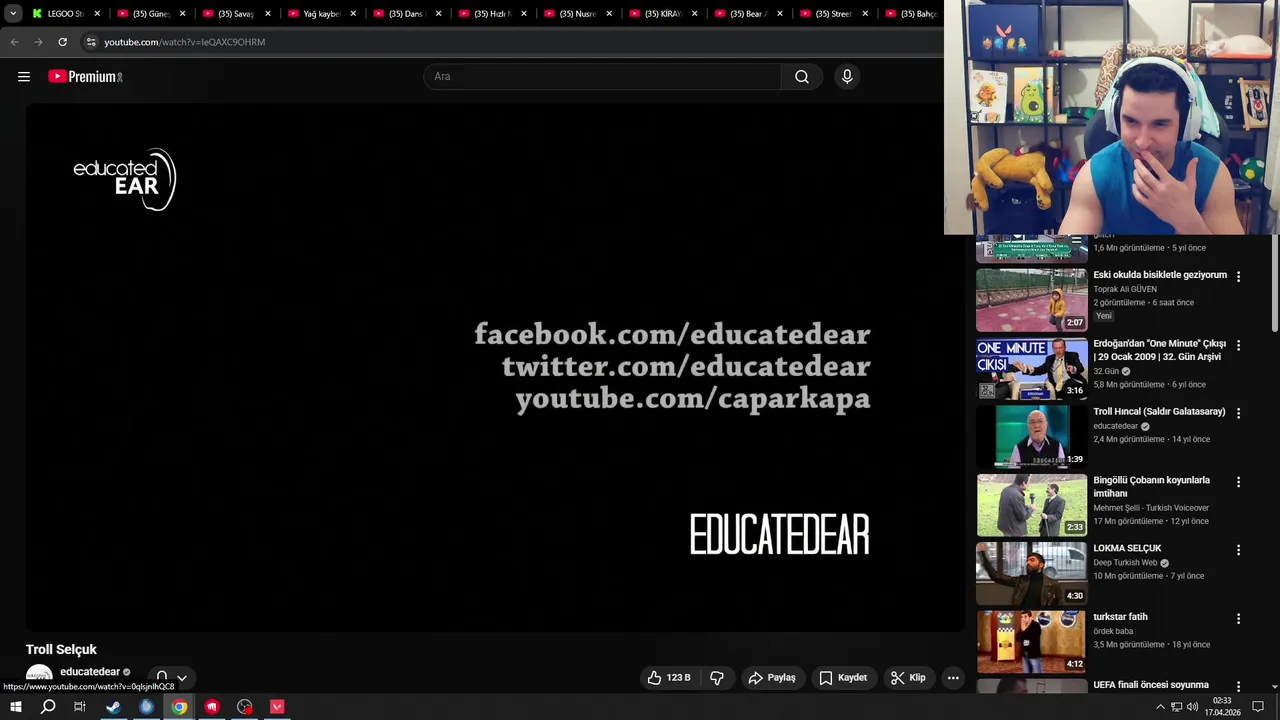The image size is (1280, 720).
Task: Go to YouTube Premium home logo
Action: tap(85, 76)
